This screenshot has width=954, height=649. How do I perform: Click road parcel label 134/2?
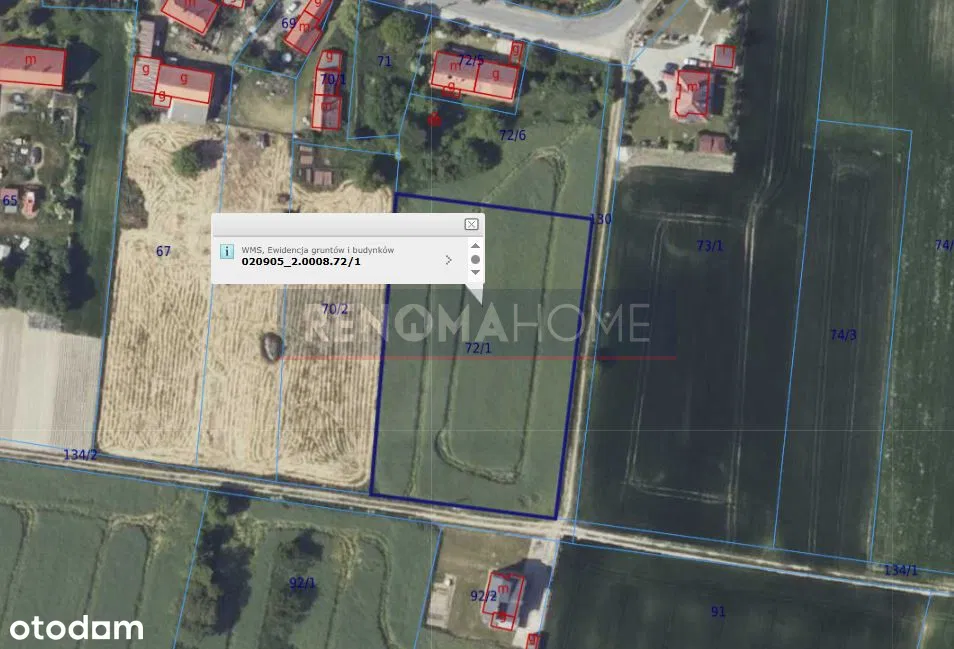click(81, 455)
